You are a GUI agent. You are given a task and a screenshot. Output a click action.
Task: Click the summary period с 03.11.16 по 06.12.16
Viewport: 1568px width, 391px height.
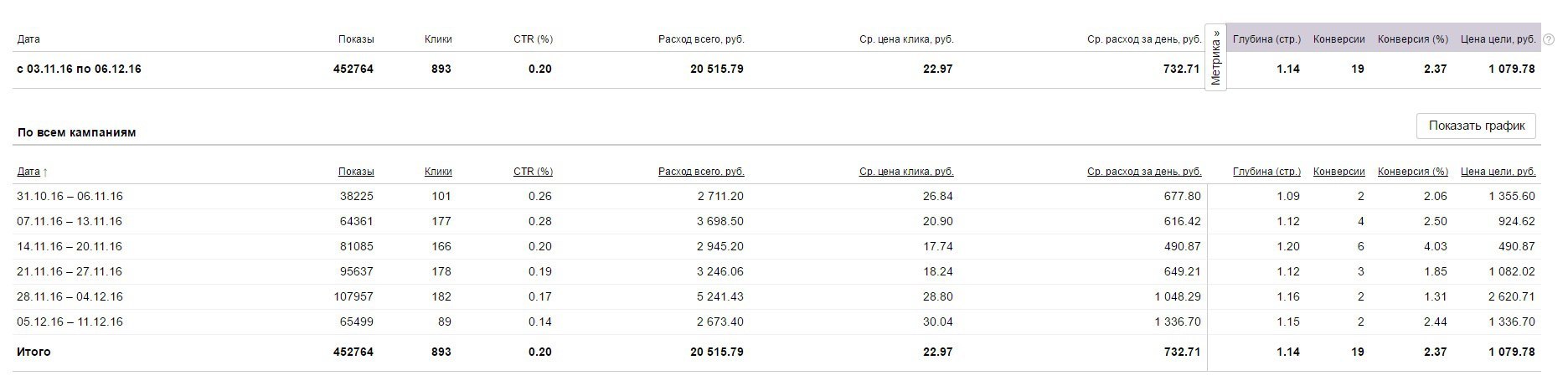79,69
